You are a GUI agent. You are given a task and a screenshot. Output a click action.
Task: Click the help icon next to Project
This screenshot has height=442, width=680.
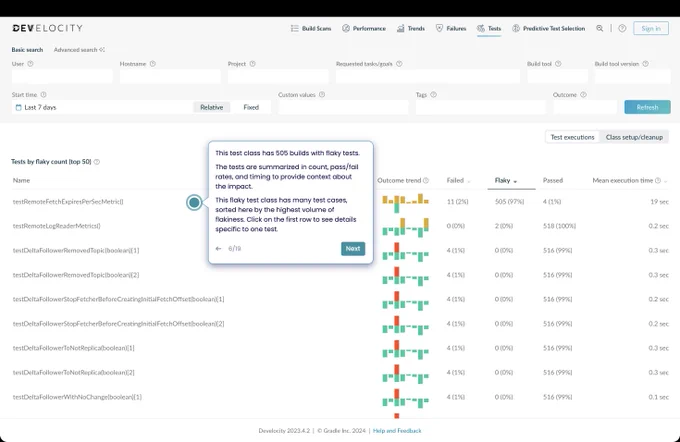(252, 64)
